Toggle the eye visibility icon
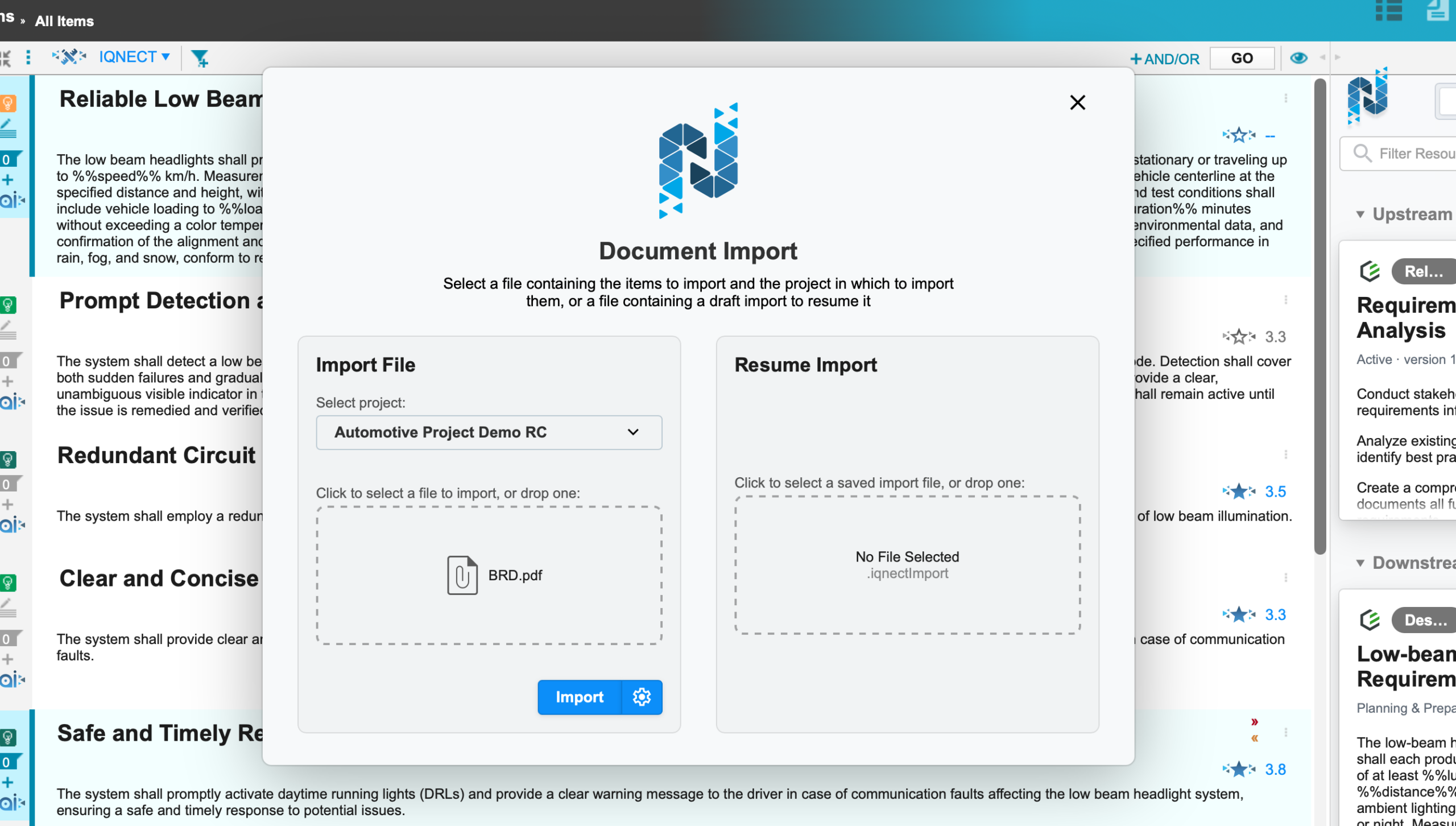Viewport: 1456px width, 826px height. point(1298,57)
